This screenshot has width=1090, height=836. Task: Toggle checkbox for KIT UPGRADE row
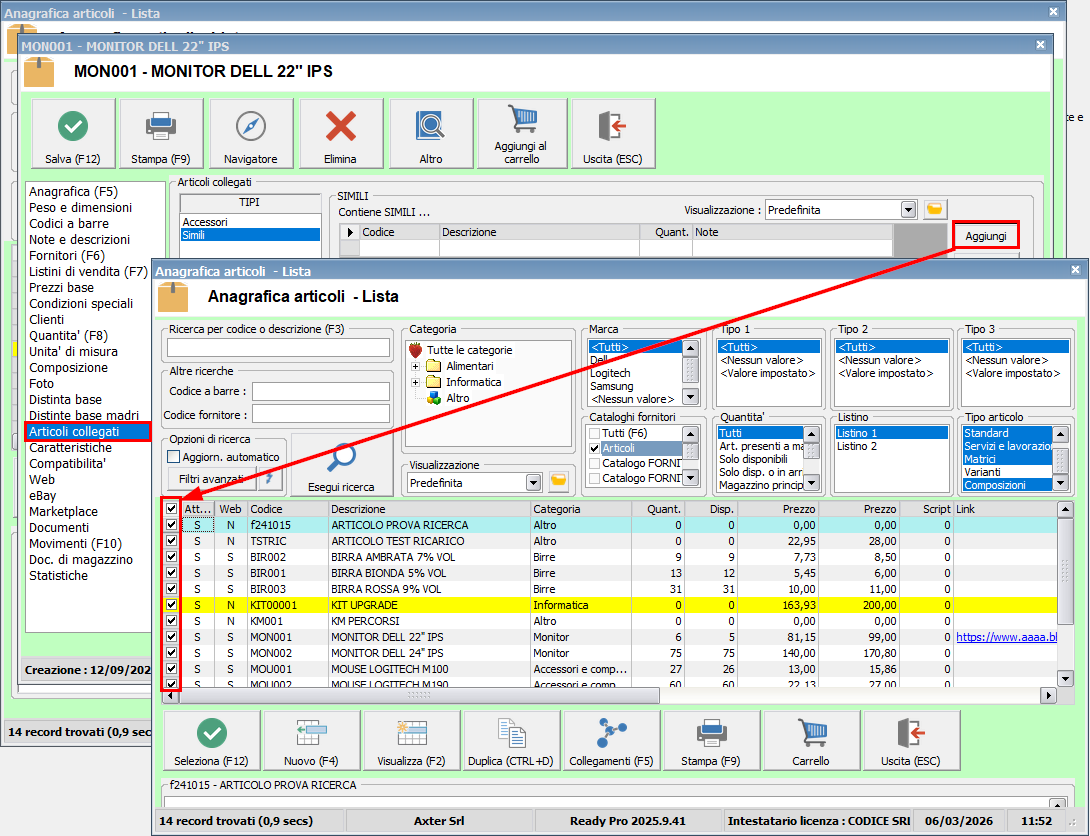(172, 605)
